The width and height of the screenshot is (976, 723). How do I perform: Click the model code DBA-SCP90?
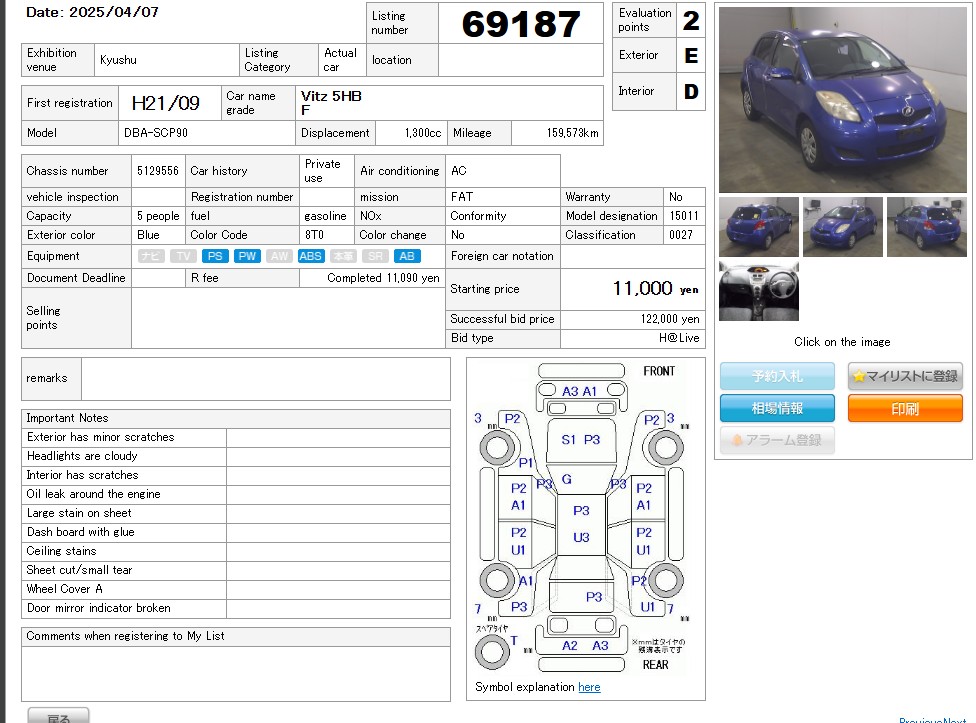click(156, 133)
